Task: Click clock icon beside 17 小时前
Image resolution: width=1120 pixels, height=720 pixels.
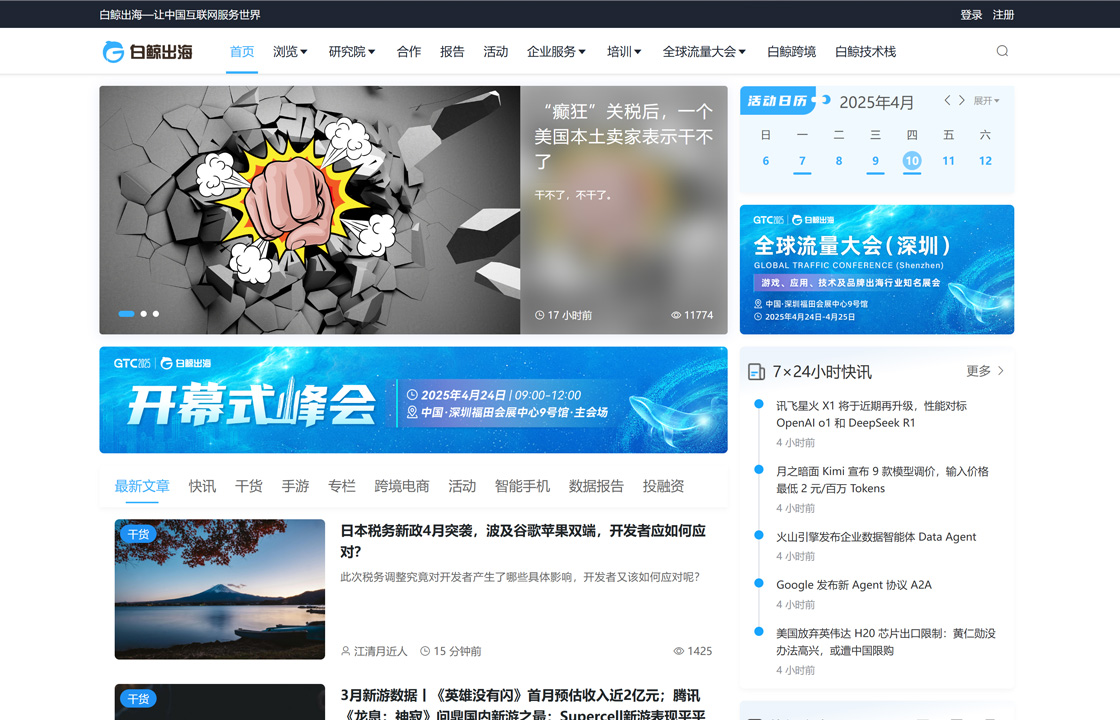Action: pos(539,315)
